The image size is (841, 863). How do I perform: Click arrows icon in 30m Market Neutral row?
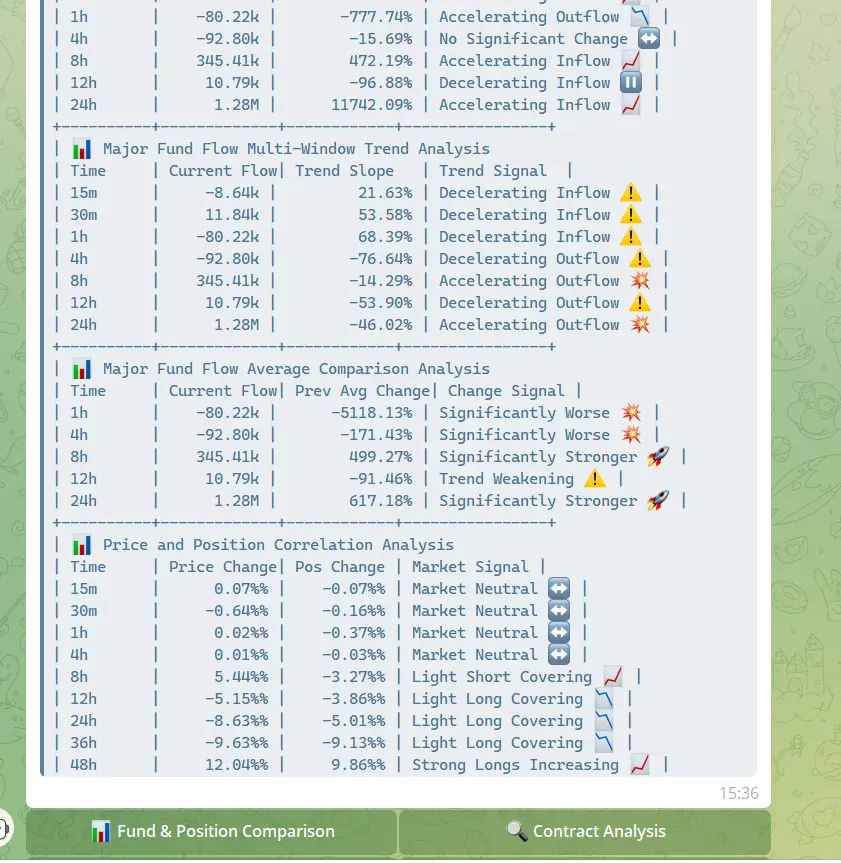tap(559, 611)
